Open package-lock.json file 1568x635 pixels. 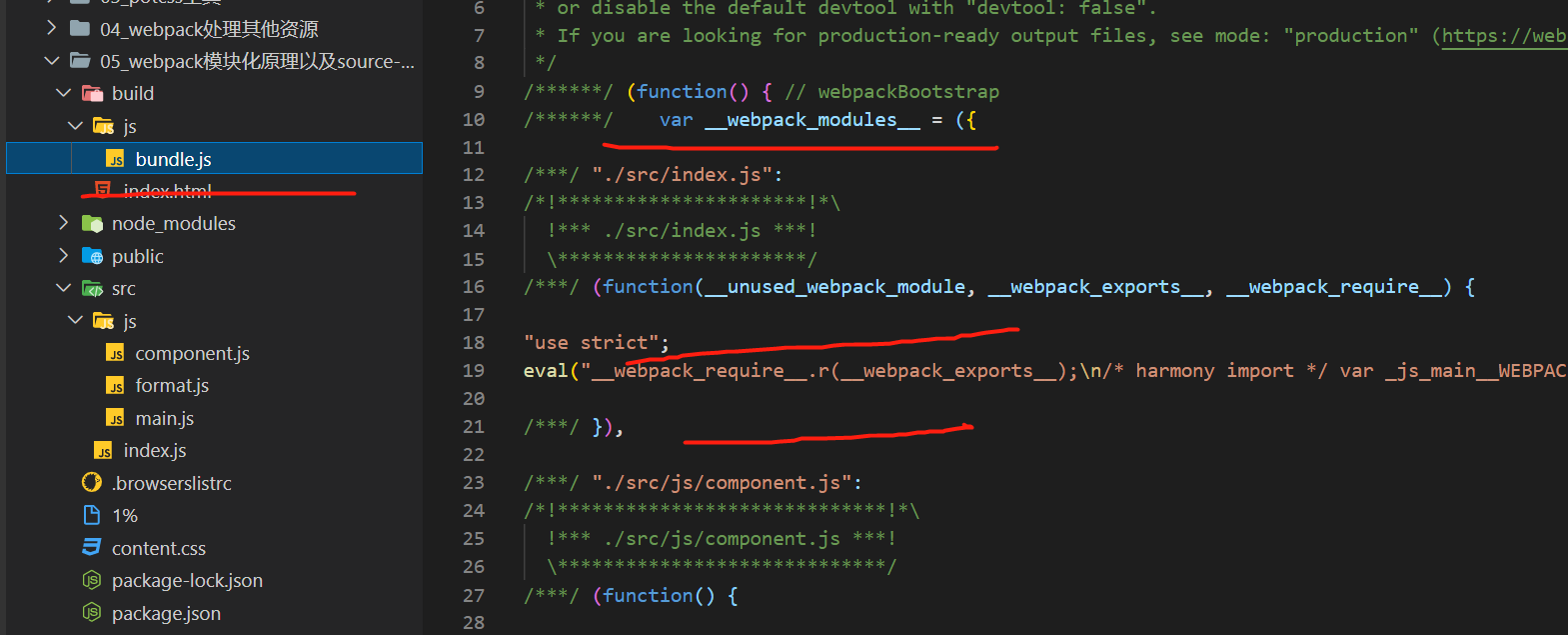pos(187,580)
